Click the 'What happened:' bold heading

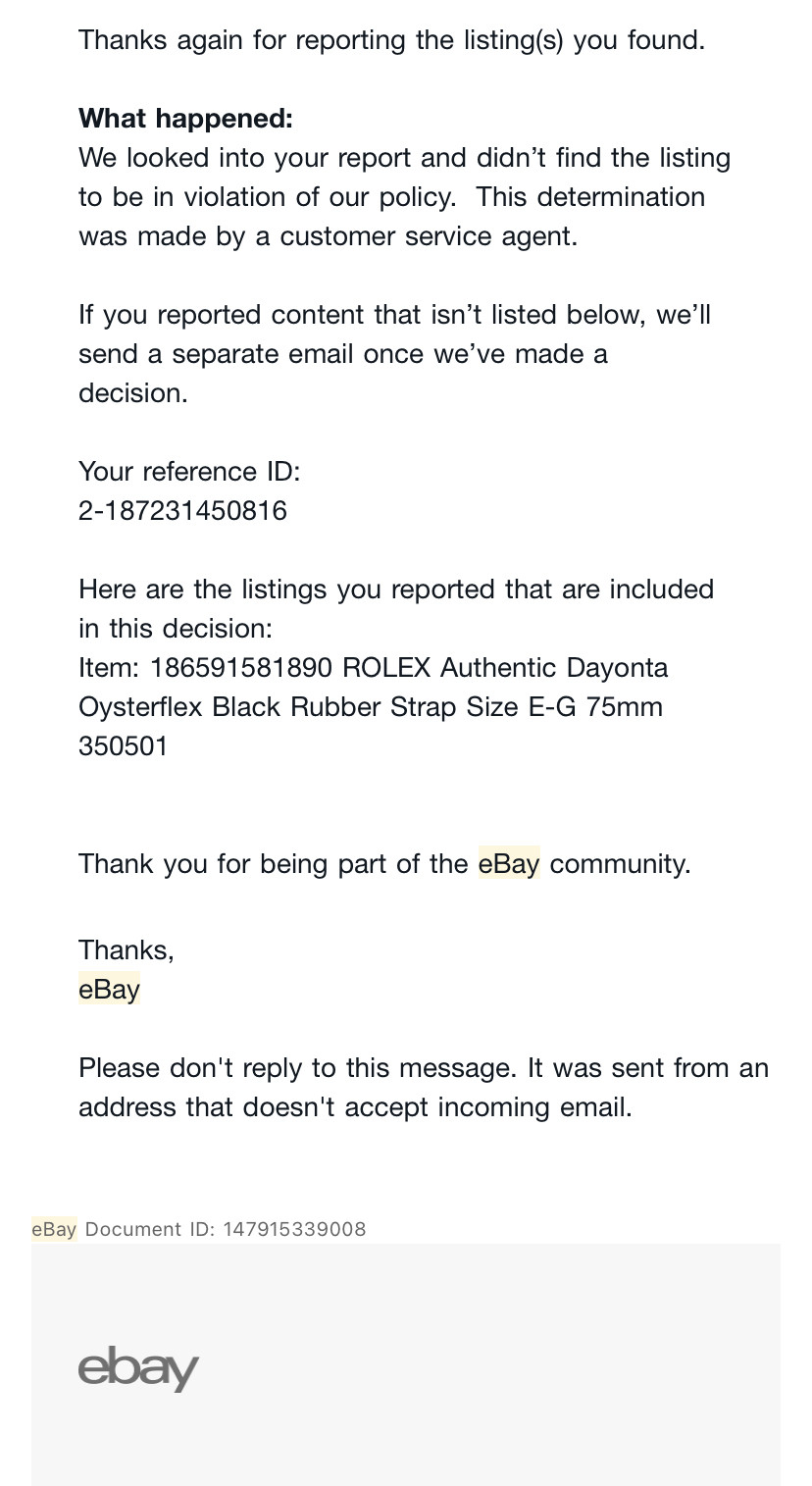click(185, 119)
